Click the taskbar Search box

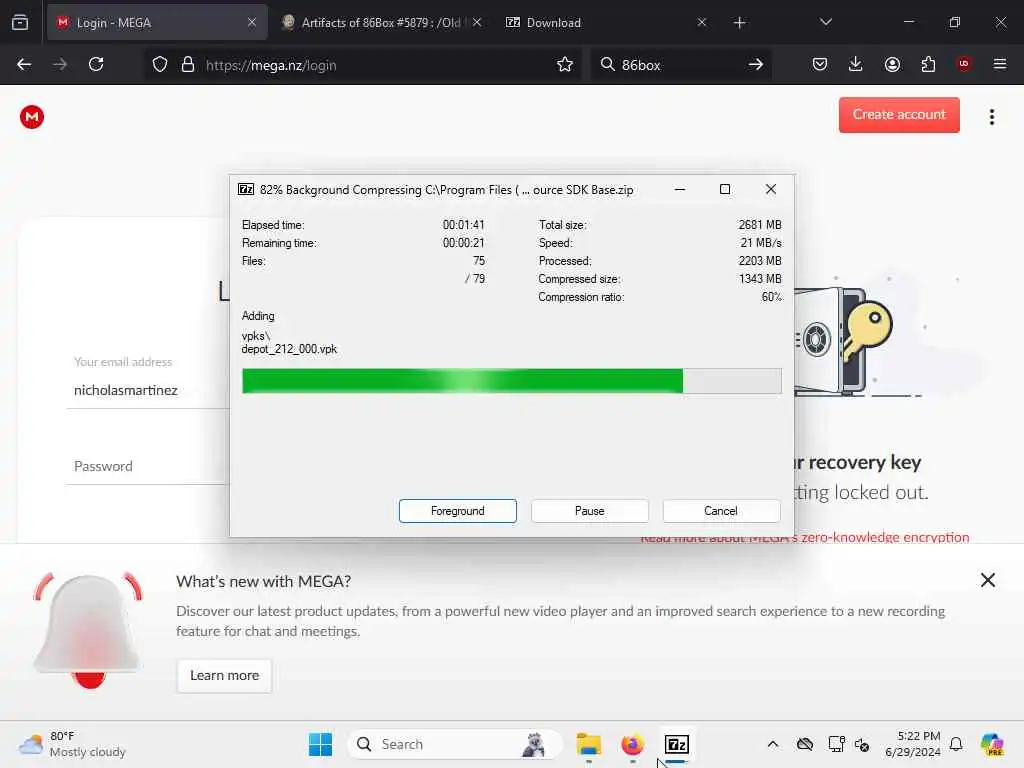tap(455, 744)
